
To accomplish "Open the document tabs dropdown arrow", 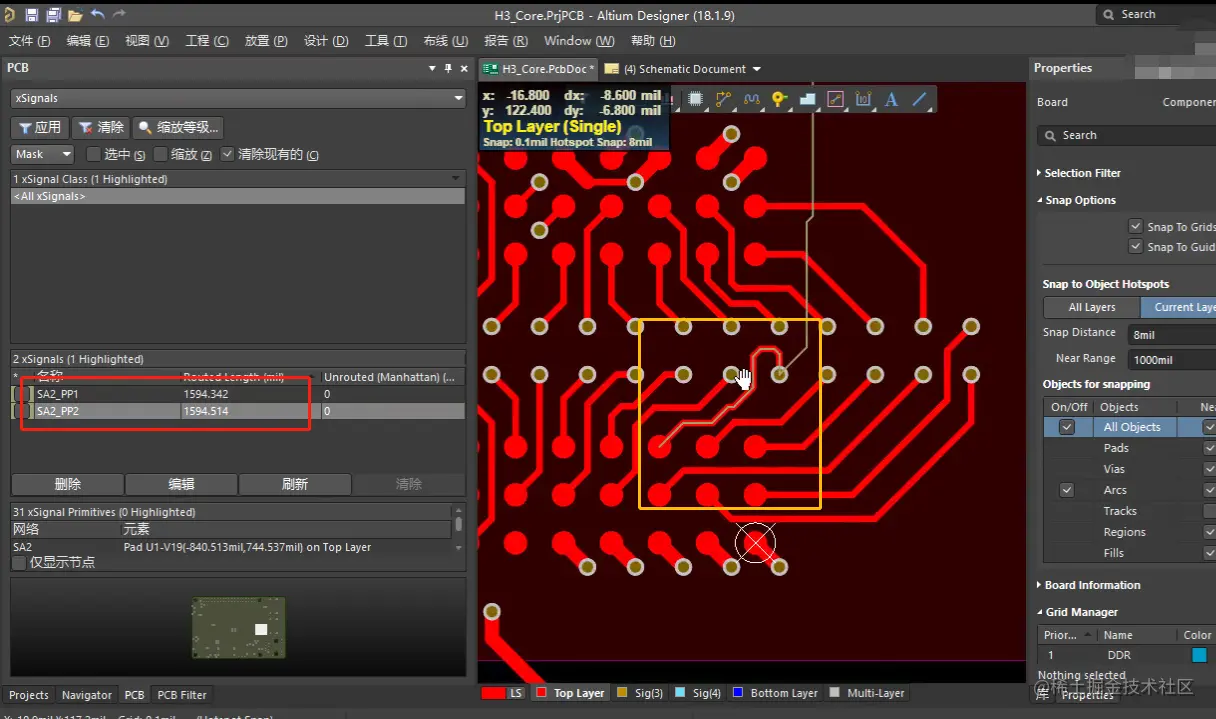I will (x=757, y=69).
